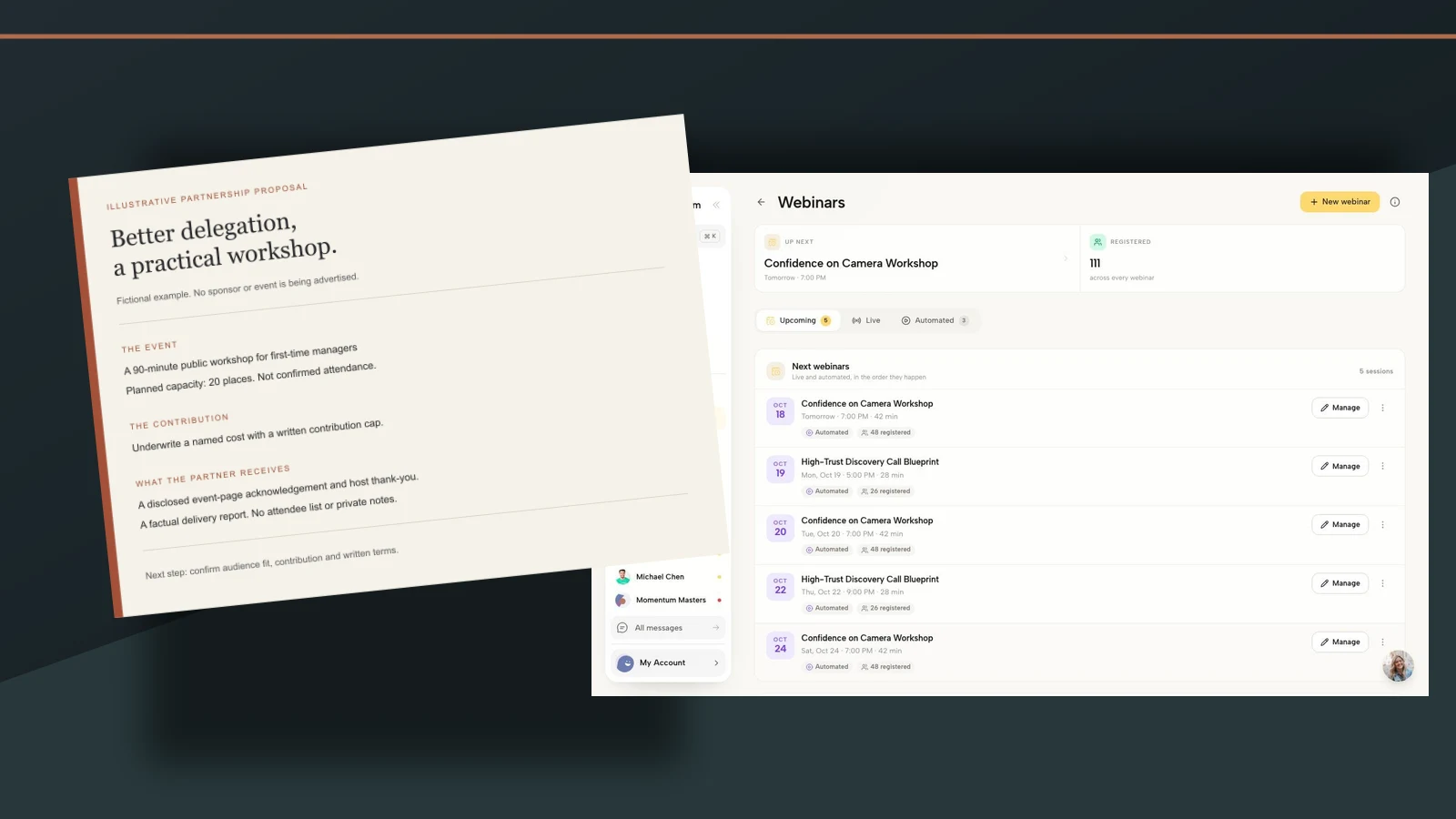This screenshot has width=1456, height=819.
Task: Switch to the Upcoming tab
Action: pyautogui.click(x=798, y=320)
